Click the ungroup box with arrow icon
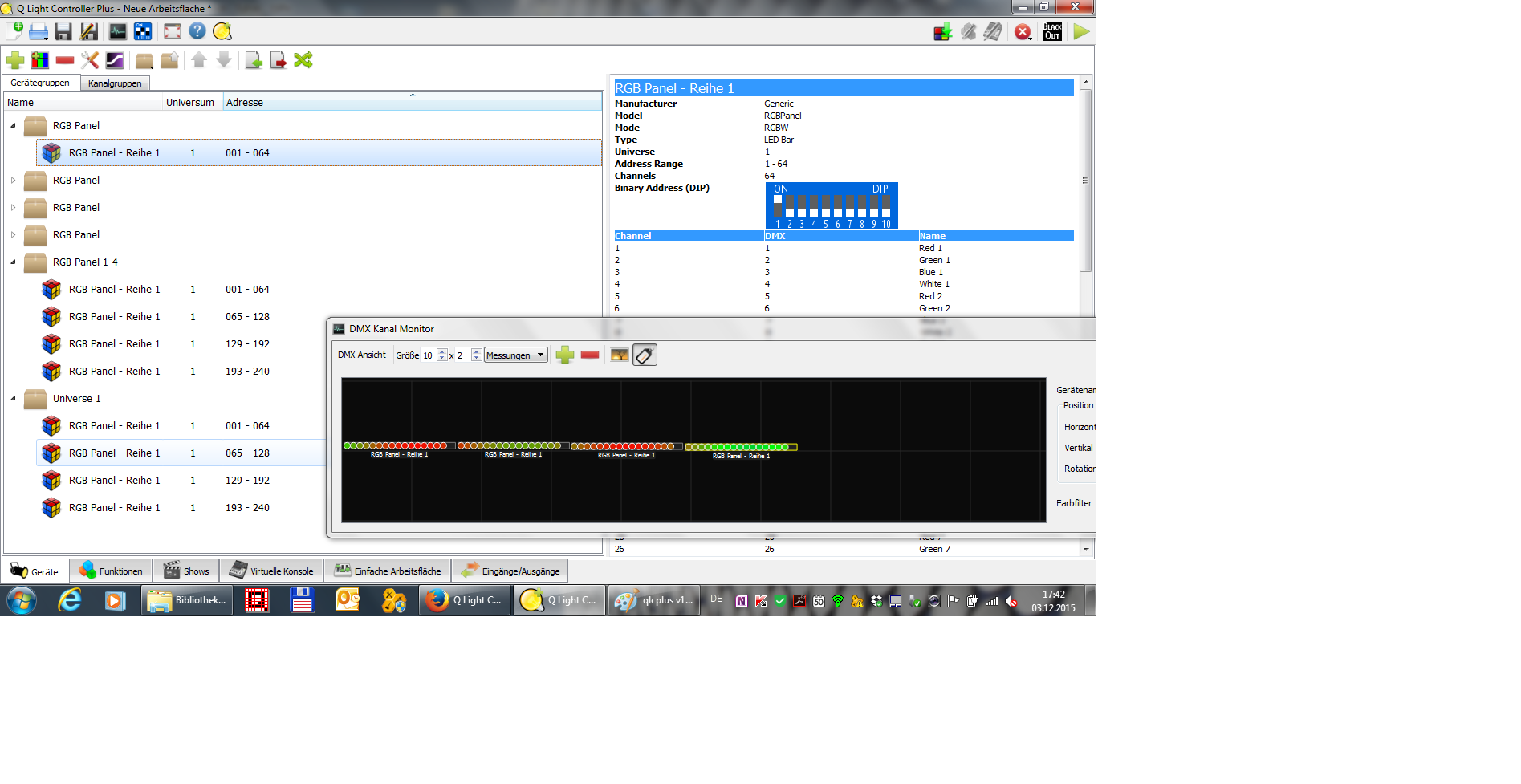Image resolution: width=1521 pixels, height=784 pixels. (x=169, y=60)
